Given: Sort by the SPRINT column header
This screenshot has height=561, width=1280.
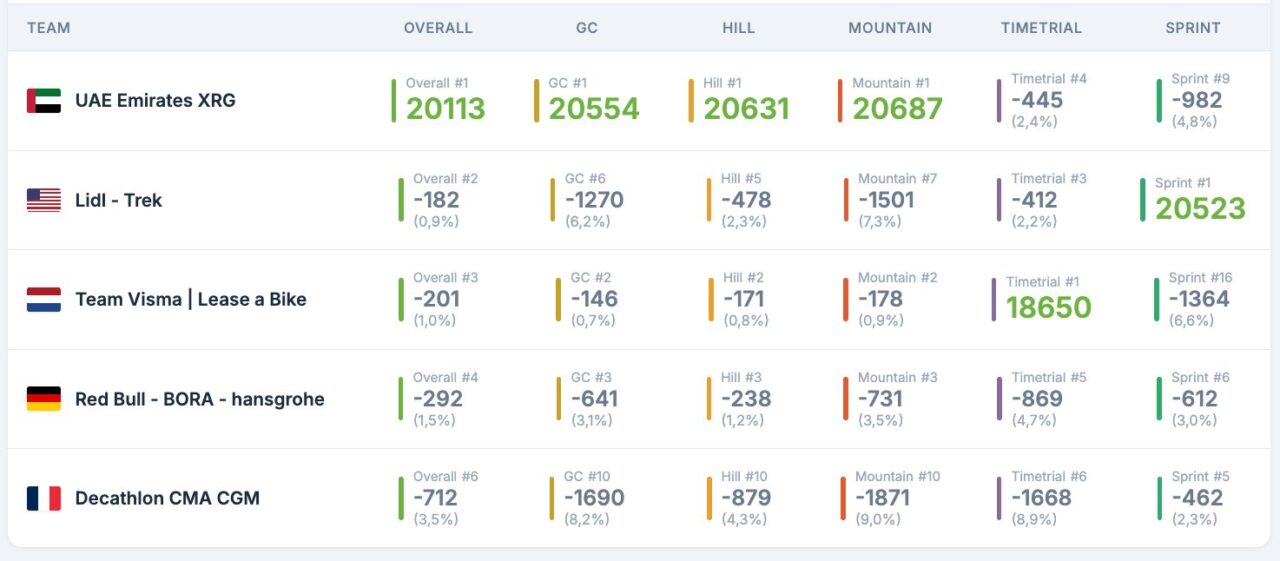Looking at the screenshot, I should (x=1193, y=28).
